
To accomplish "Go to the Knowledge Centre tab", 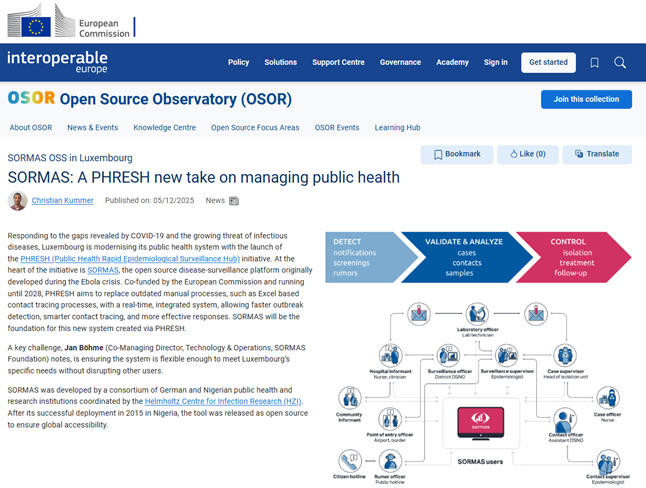I will click(164, 128).
